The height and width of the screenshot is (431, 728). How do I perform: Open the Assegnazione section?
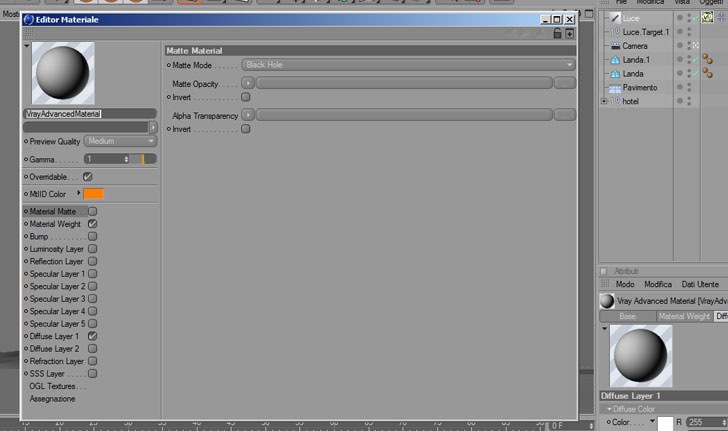[52, 399]
